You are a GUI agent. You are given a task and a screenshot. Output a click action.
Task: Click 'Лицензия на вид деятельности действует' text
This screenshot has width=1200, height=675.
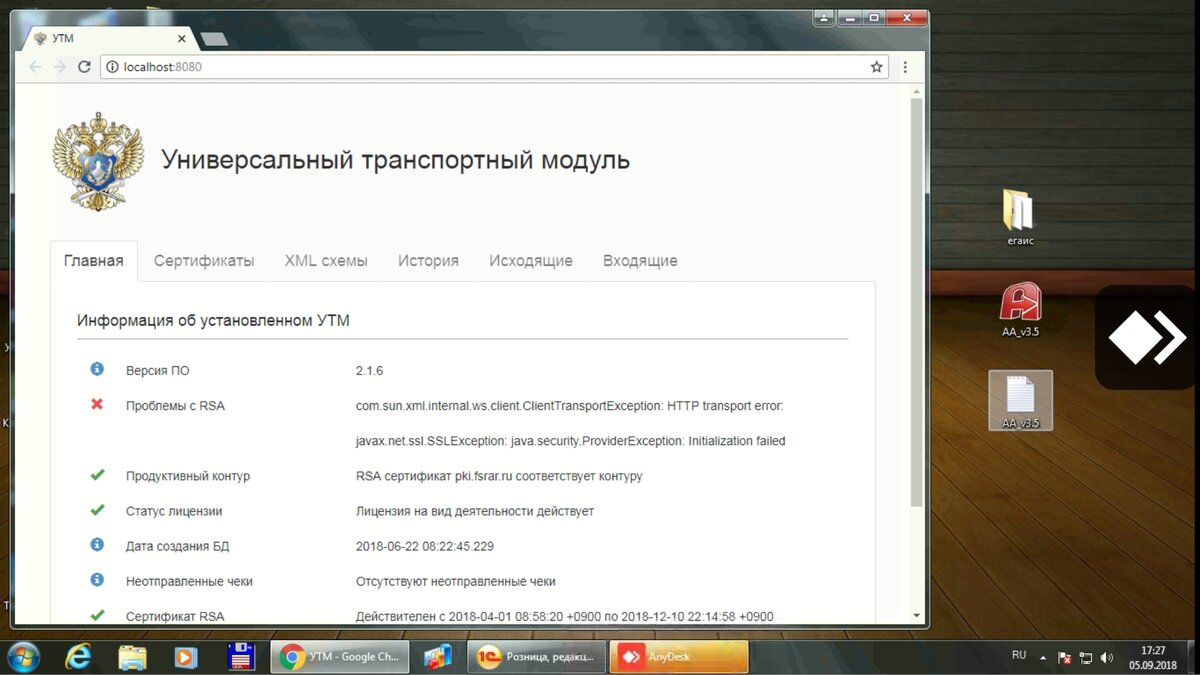click(x=475, y=511)
